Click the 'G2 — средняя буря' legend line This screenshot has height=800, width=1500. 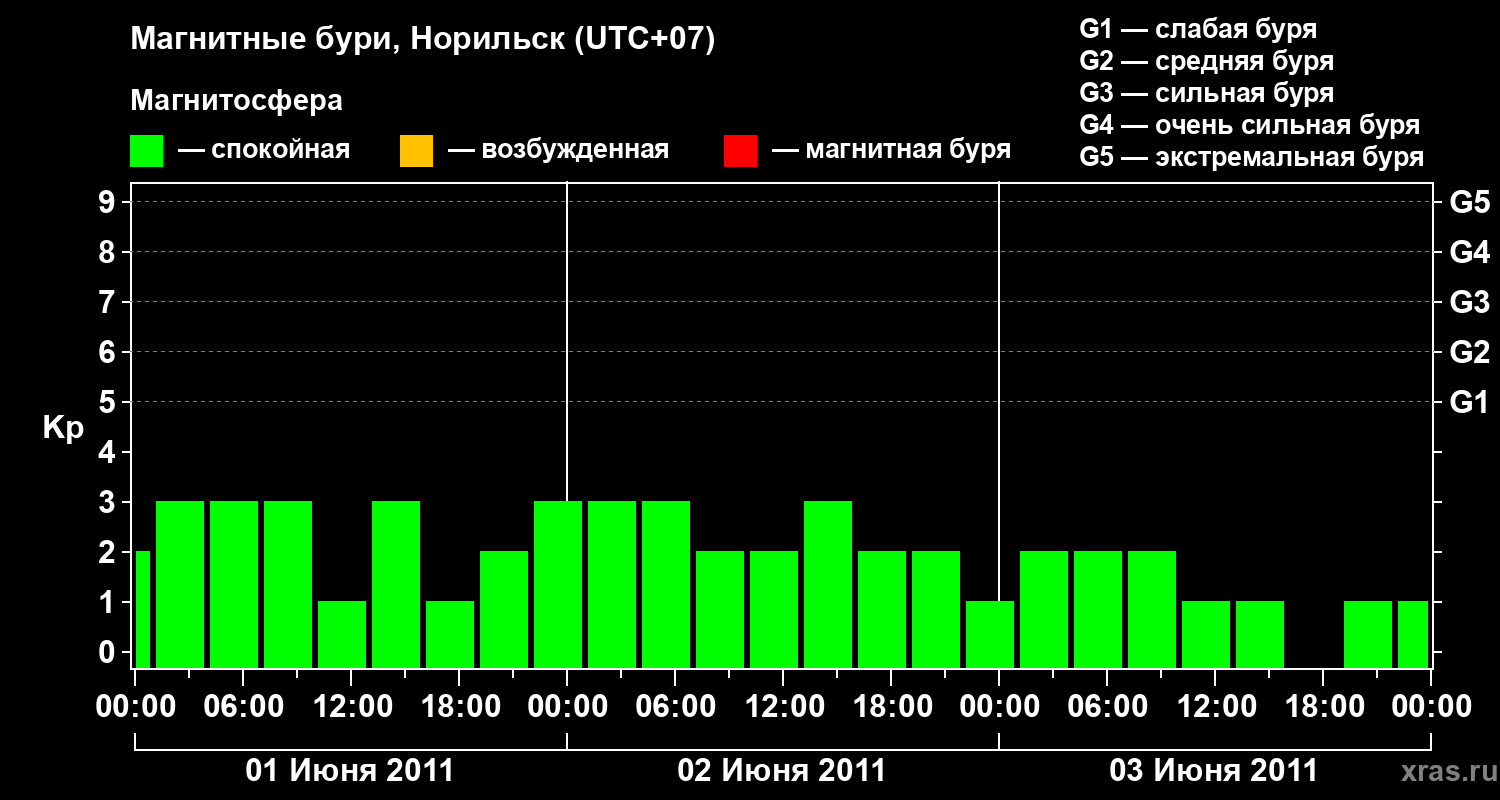1207,60
